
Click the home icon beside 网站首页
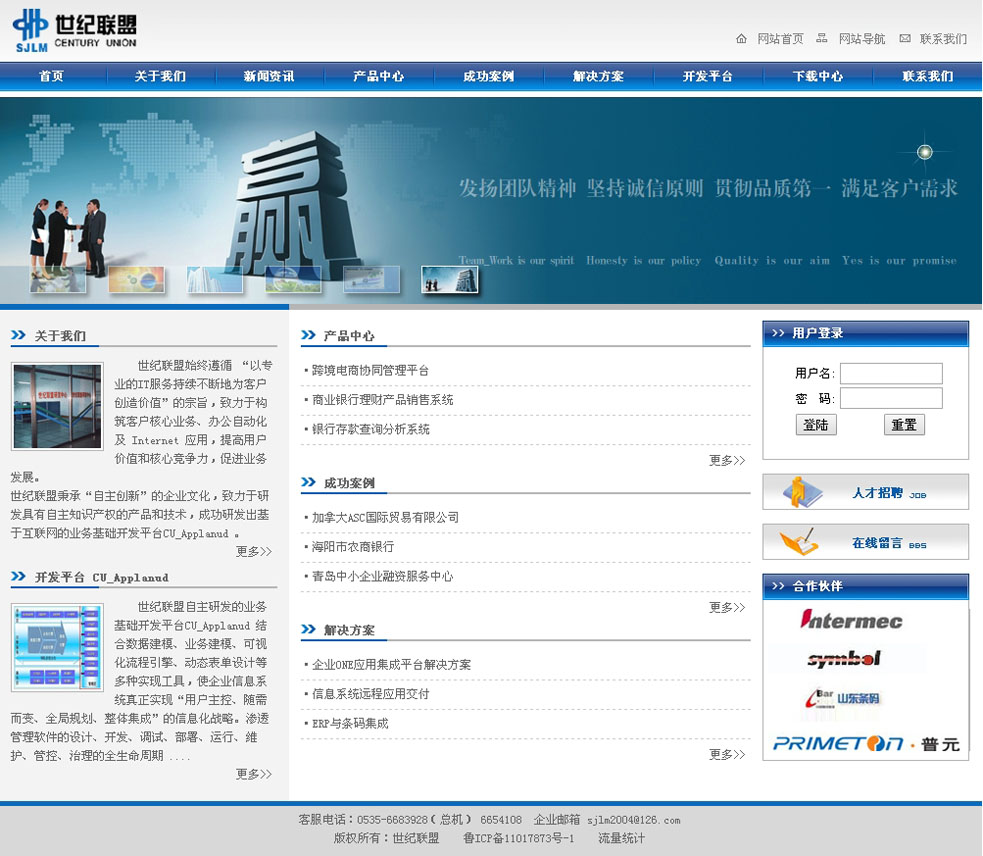click(x=741, y=39)
